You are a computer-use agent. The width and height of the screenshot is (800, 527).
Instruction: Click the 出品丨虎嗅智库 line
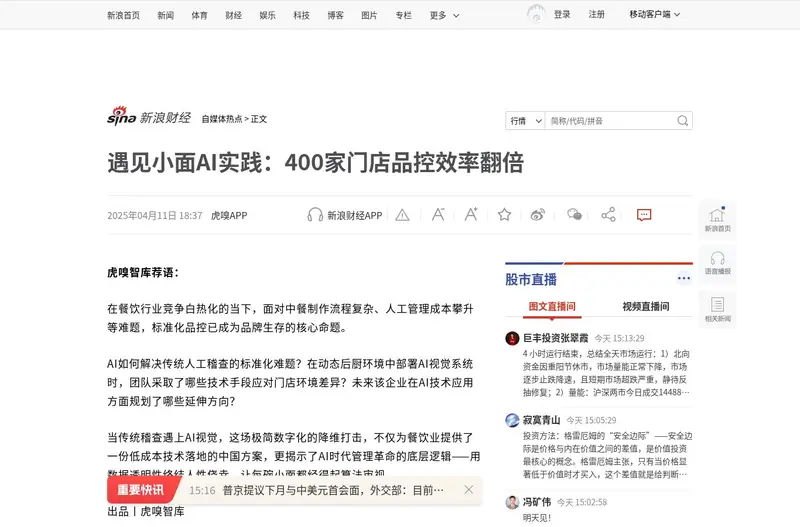[146, 512]
